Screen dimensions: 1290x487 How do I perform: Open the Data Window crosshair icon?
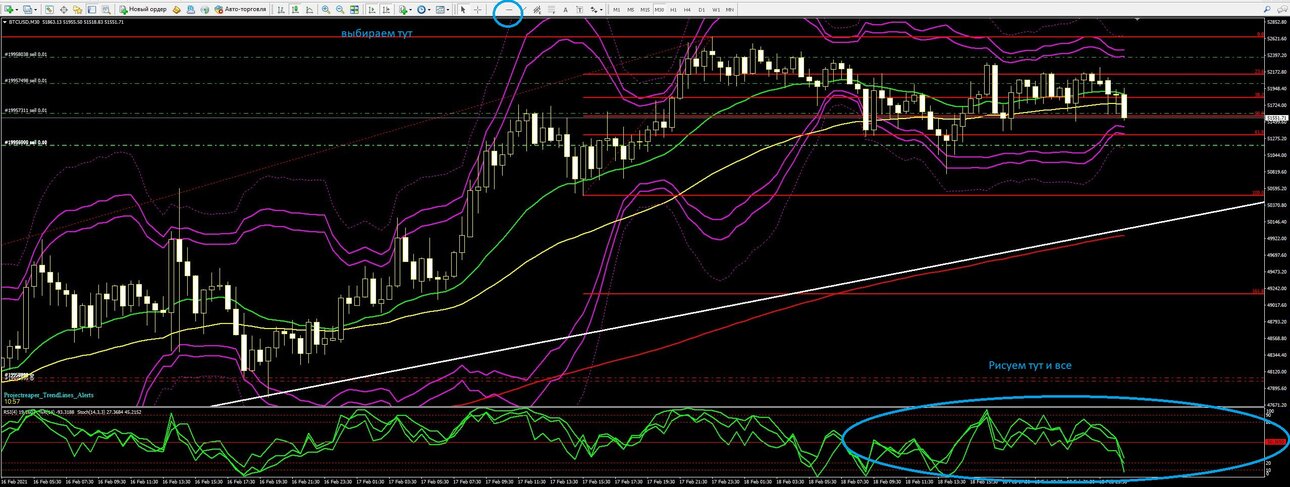coord(64,9)
